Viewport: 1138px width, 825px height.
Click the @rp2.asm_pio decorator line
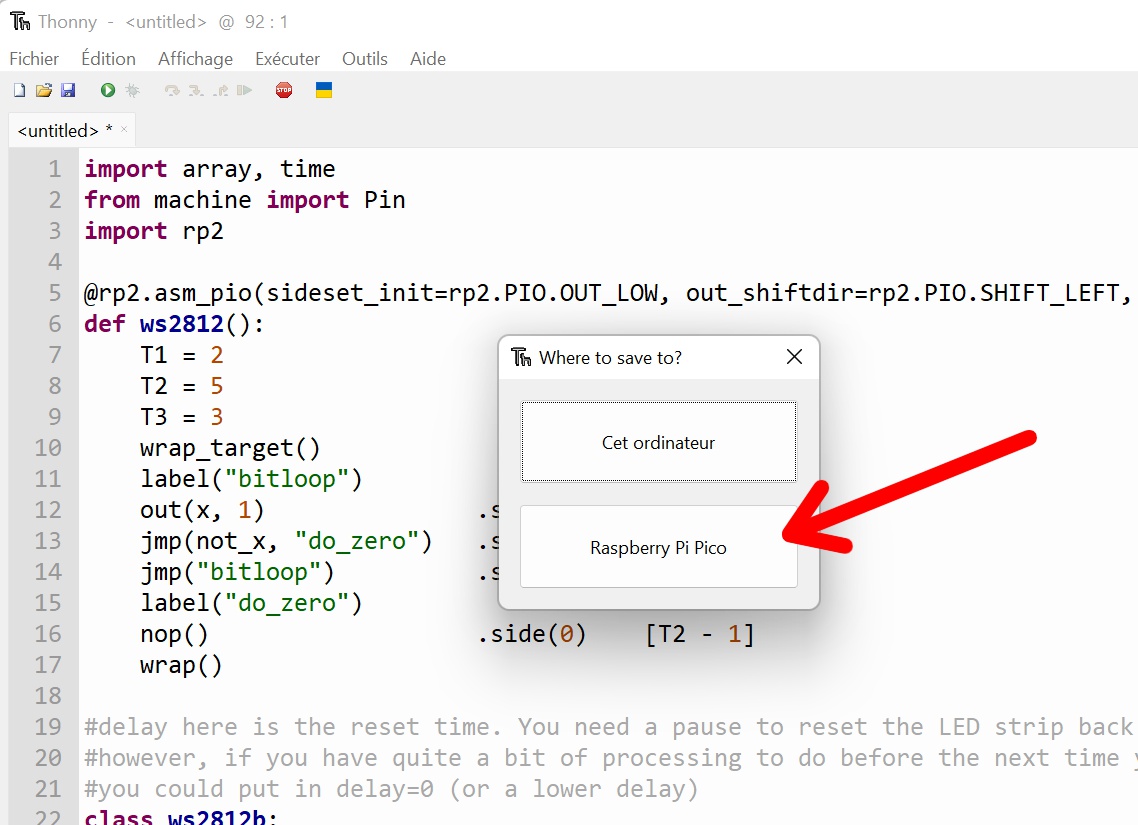607,293
